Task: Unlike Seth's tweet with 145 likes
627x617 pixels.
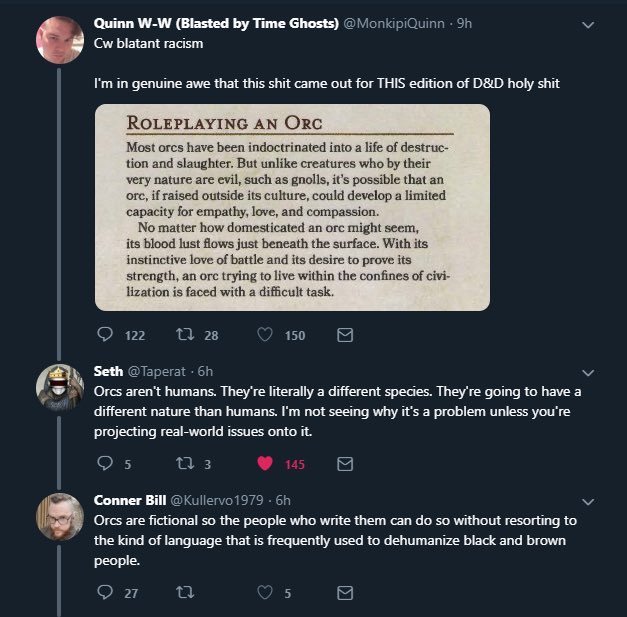Action: pyautogui.click(x=266, y=464)
